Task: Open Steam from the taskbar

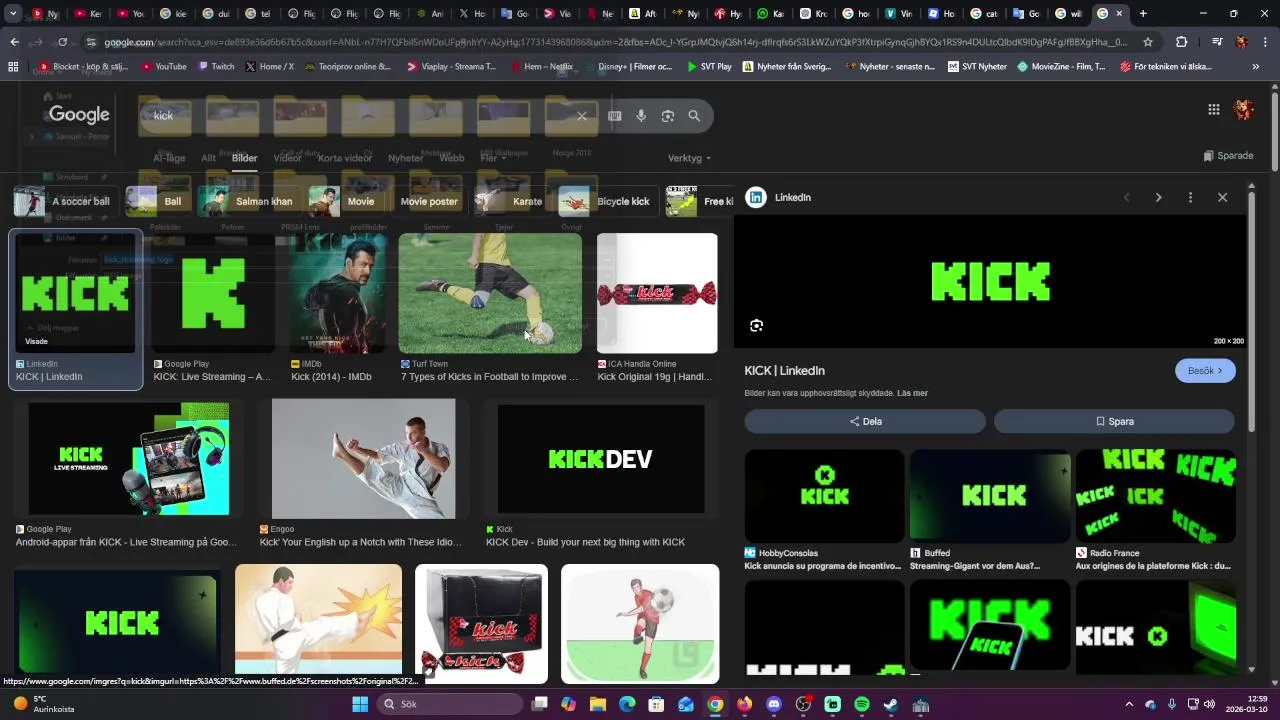Action: pyautogui.click(x=891, y=704)
